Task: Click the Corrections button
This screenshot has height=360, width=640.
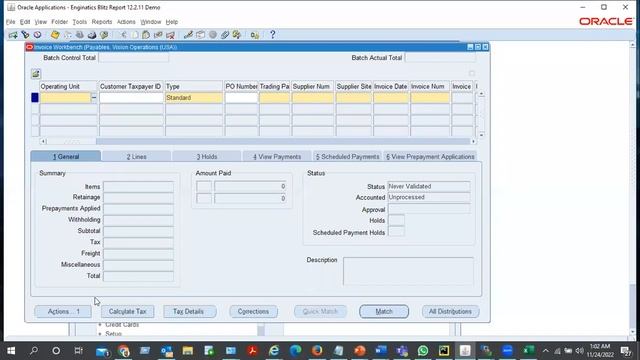Action: tap(253, 311)
